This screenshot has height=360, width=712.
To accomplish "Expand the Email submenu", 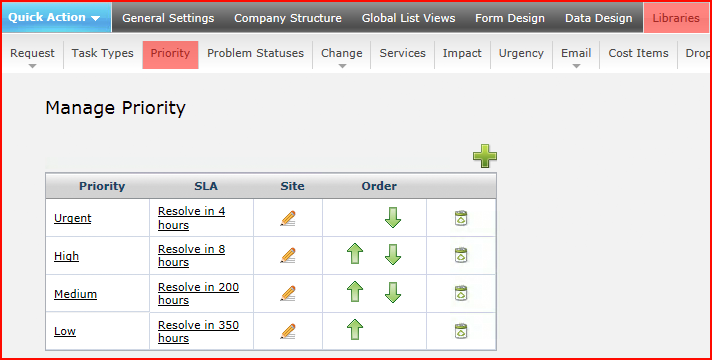I will coord(576,56).
